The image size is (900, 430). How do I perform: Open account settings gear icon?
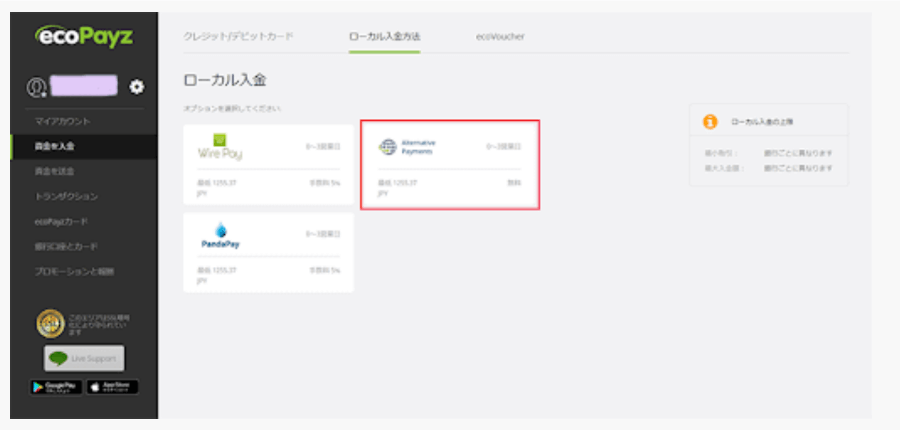(137, 87)
